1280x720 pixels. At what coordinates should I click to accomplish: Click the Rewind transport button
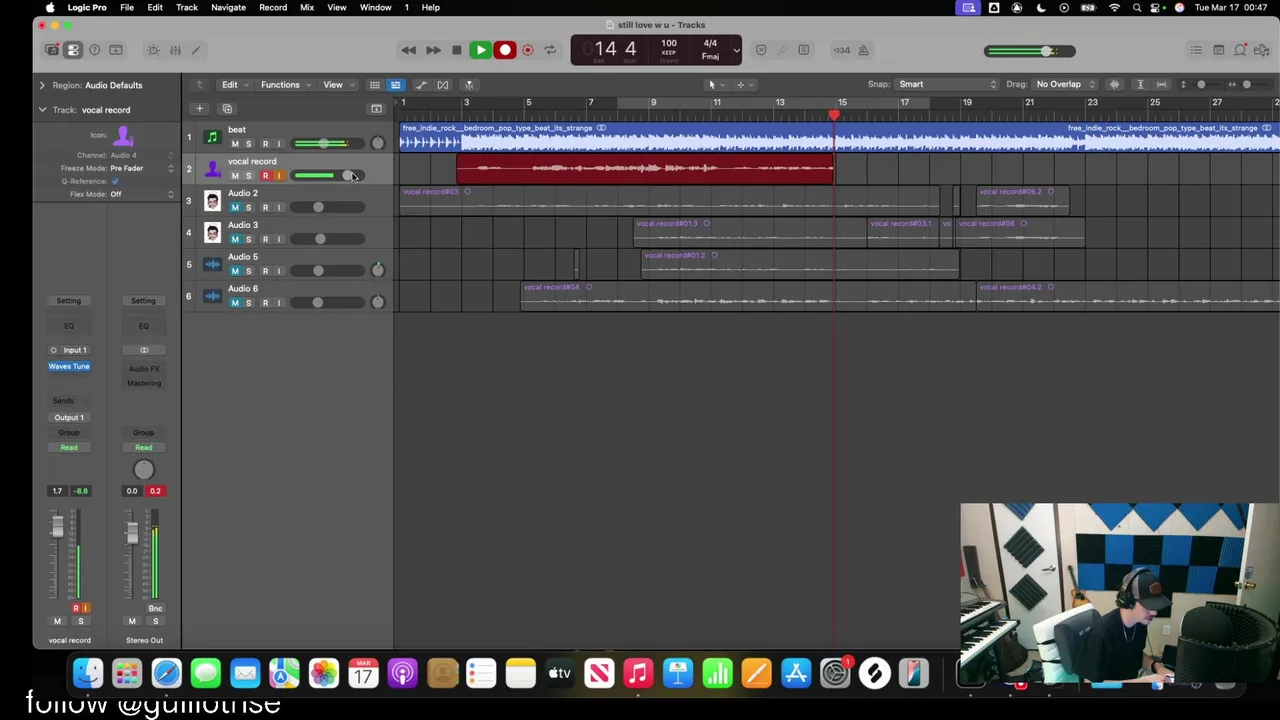(408, 50)
